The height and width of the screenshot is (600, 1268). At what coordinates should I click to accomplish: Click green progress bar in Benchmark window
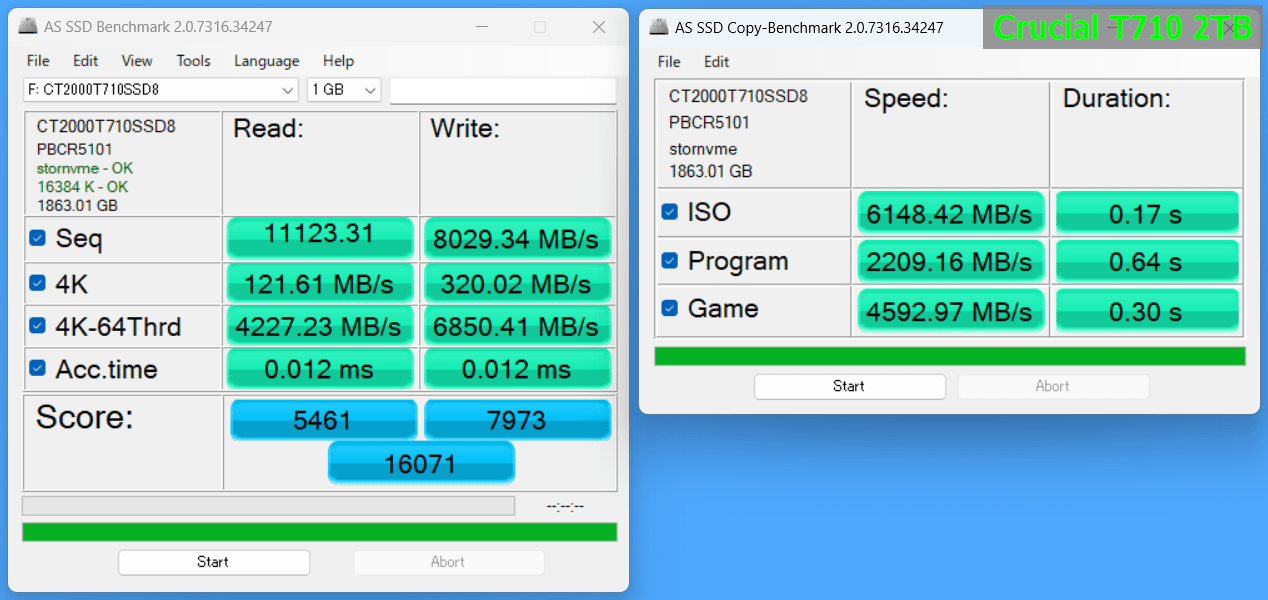tap(319, 532)
